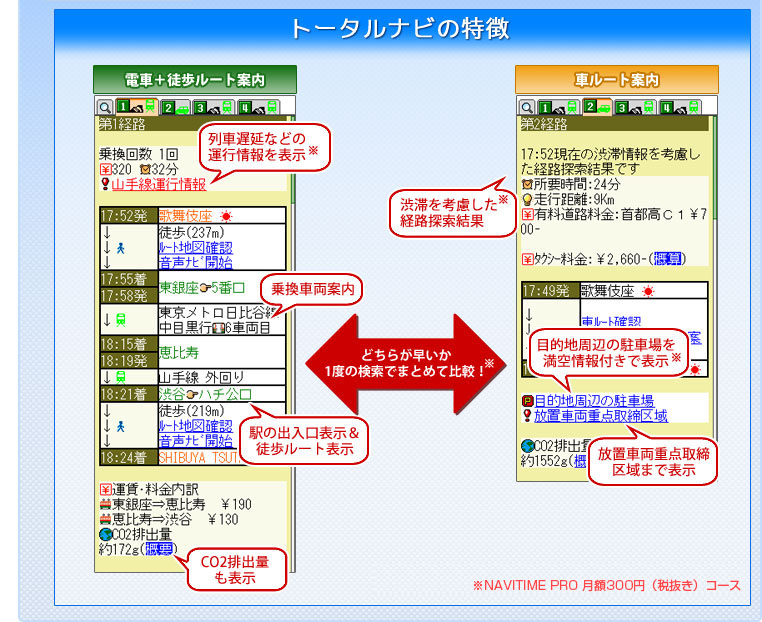Click clock icon beside 所要時間:24分
The width and height of the screenshot is (762, 622).
coord(527,184)
